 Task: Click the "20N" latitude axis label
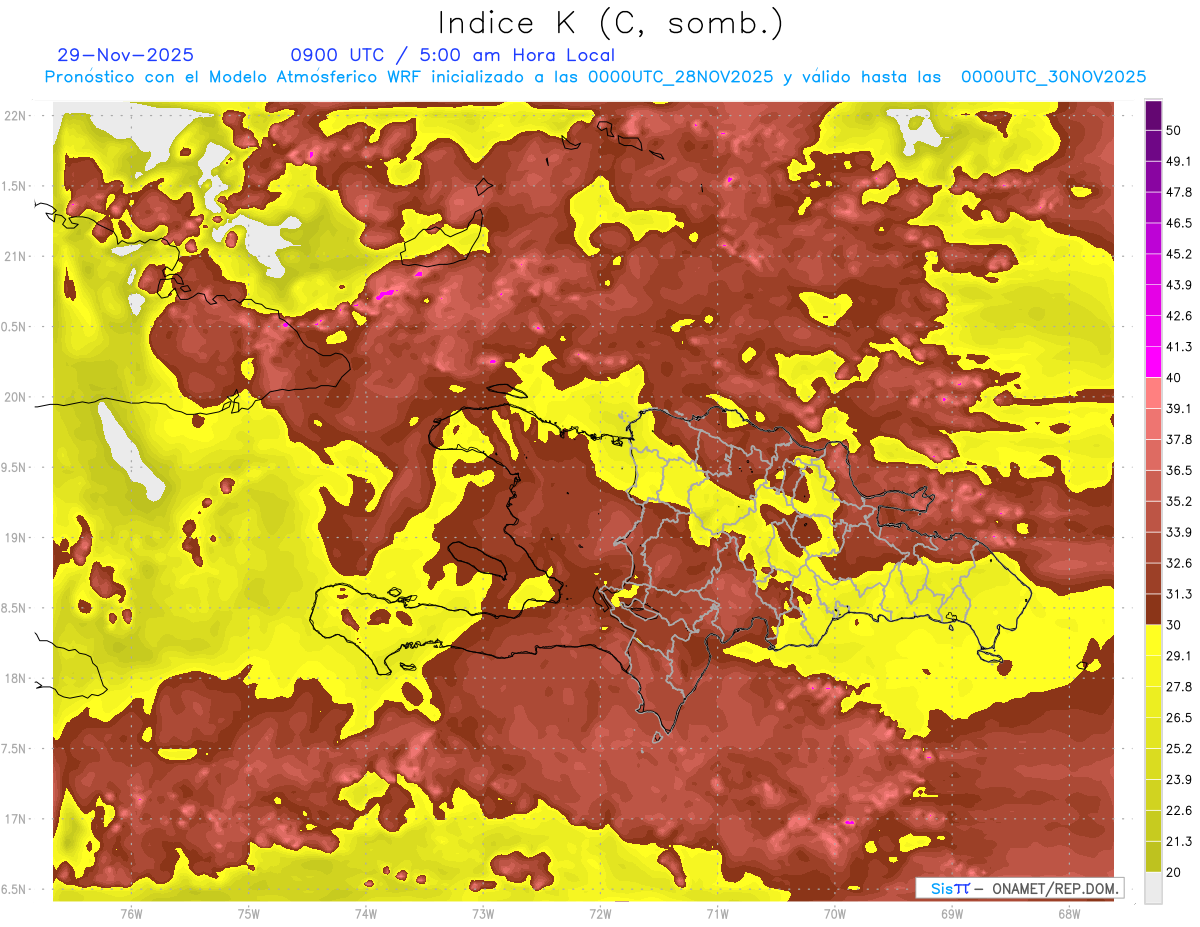[16, 398]
